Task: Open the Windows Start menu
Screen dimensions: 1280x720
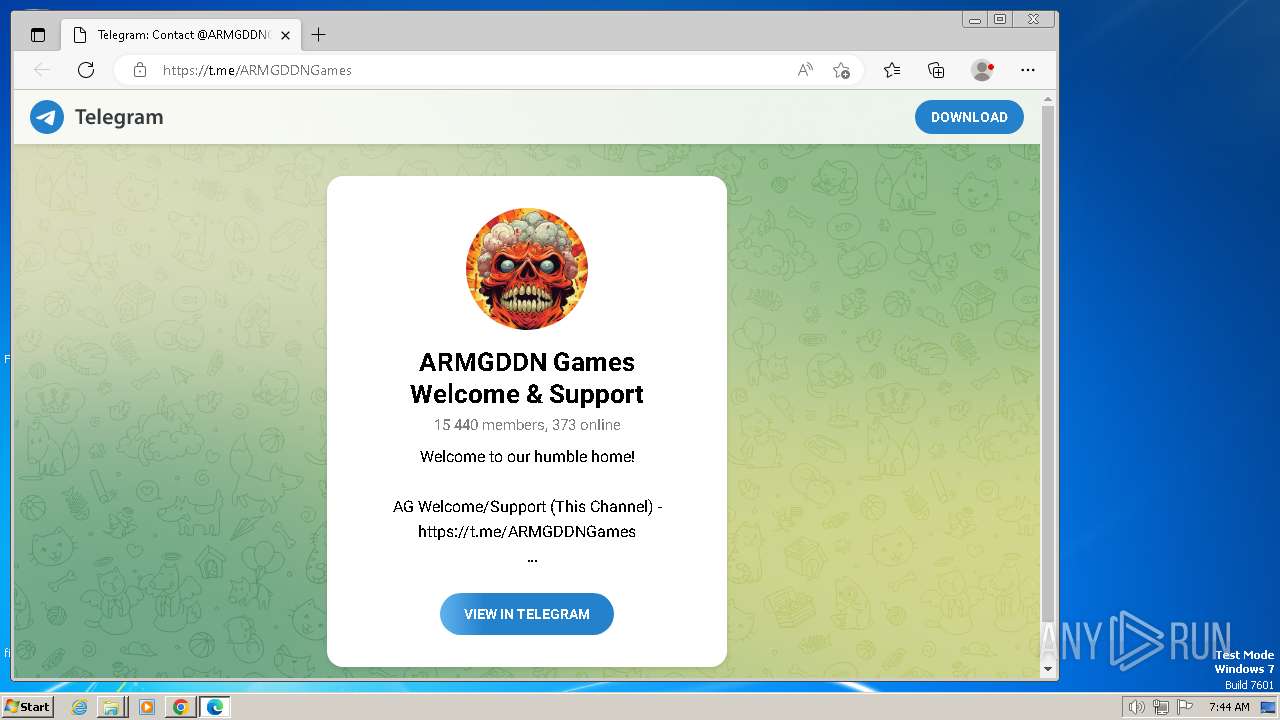Action: point(27,707)
